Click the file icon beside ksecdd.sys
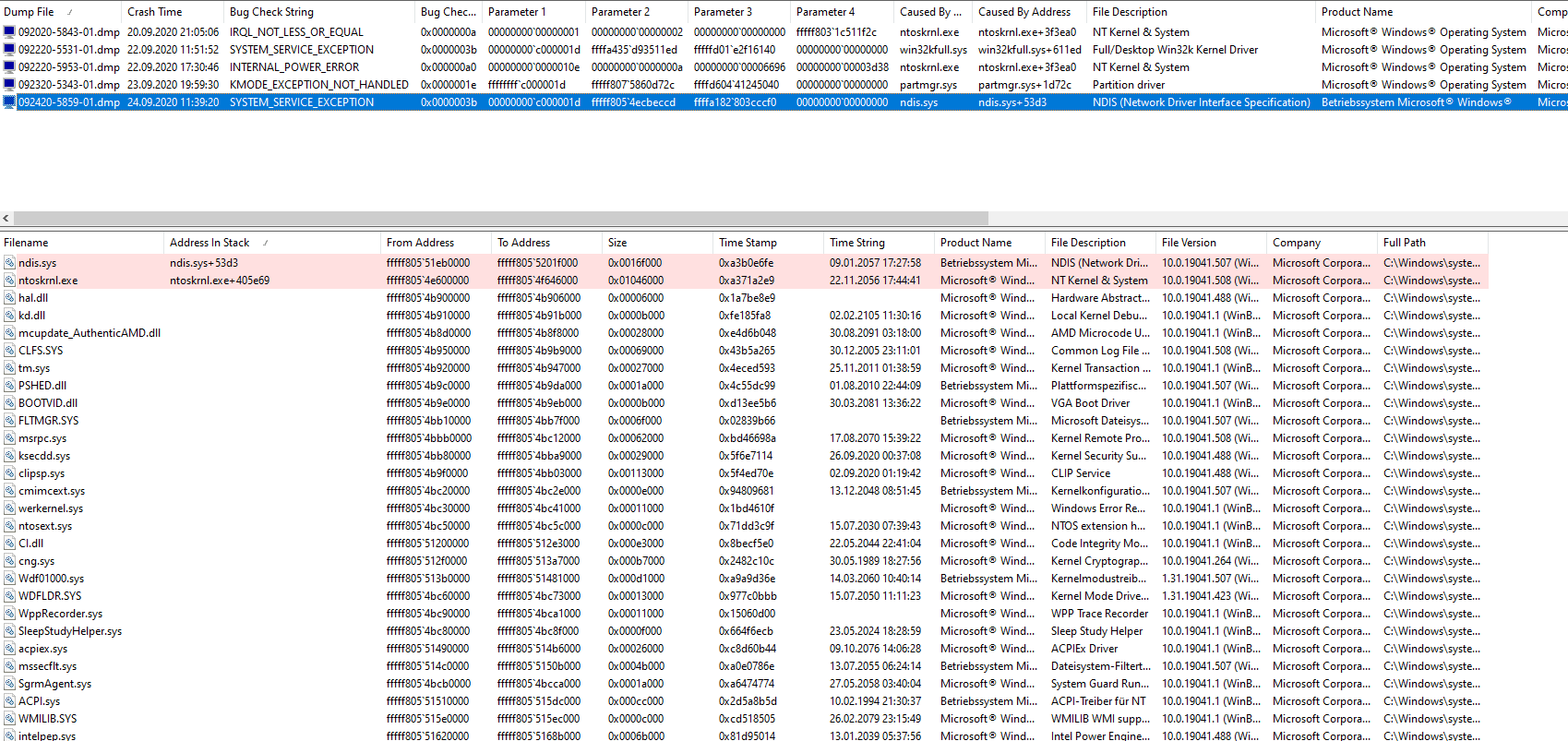 [x=9, y=456]
